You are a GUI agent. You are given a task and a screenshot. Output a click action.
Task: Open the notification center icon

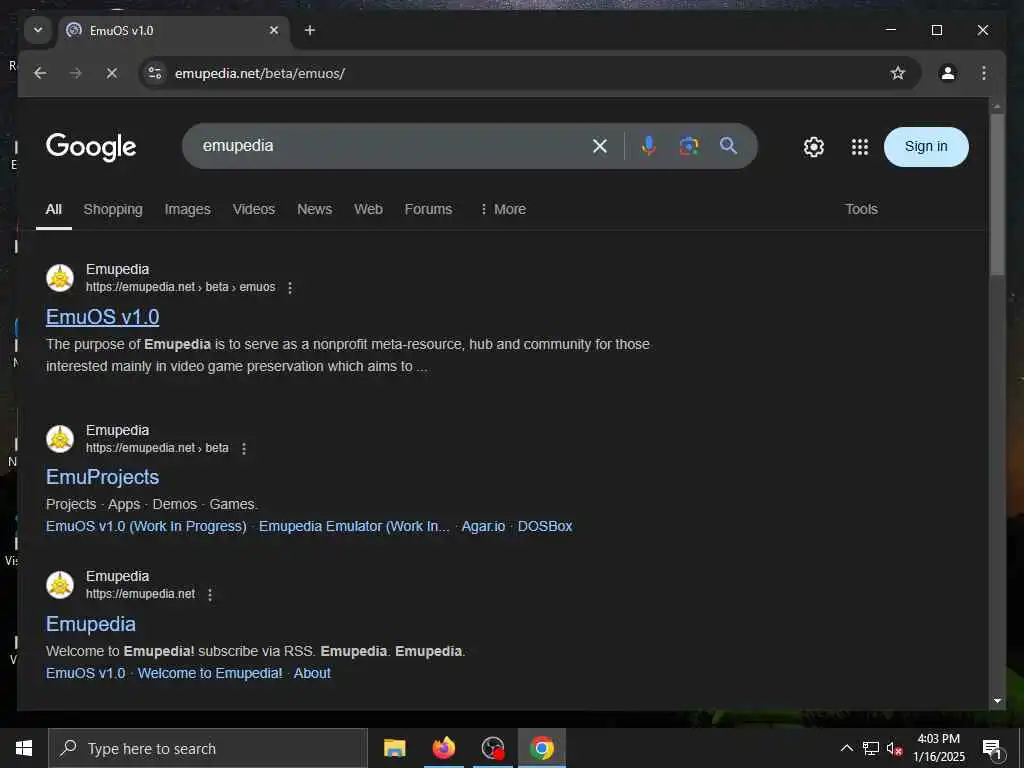pos(992,748)
